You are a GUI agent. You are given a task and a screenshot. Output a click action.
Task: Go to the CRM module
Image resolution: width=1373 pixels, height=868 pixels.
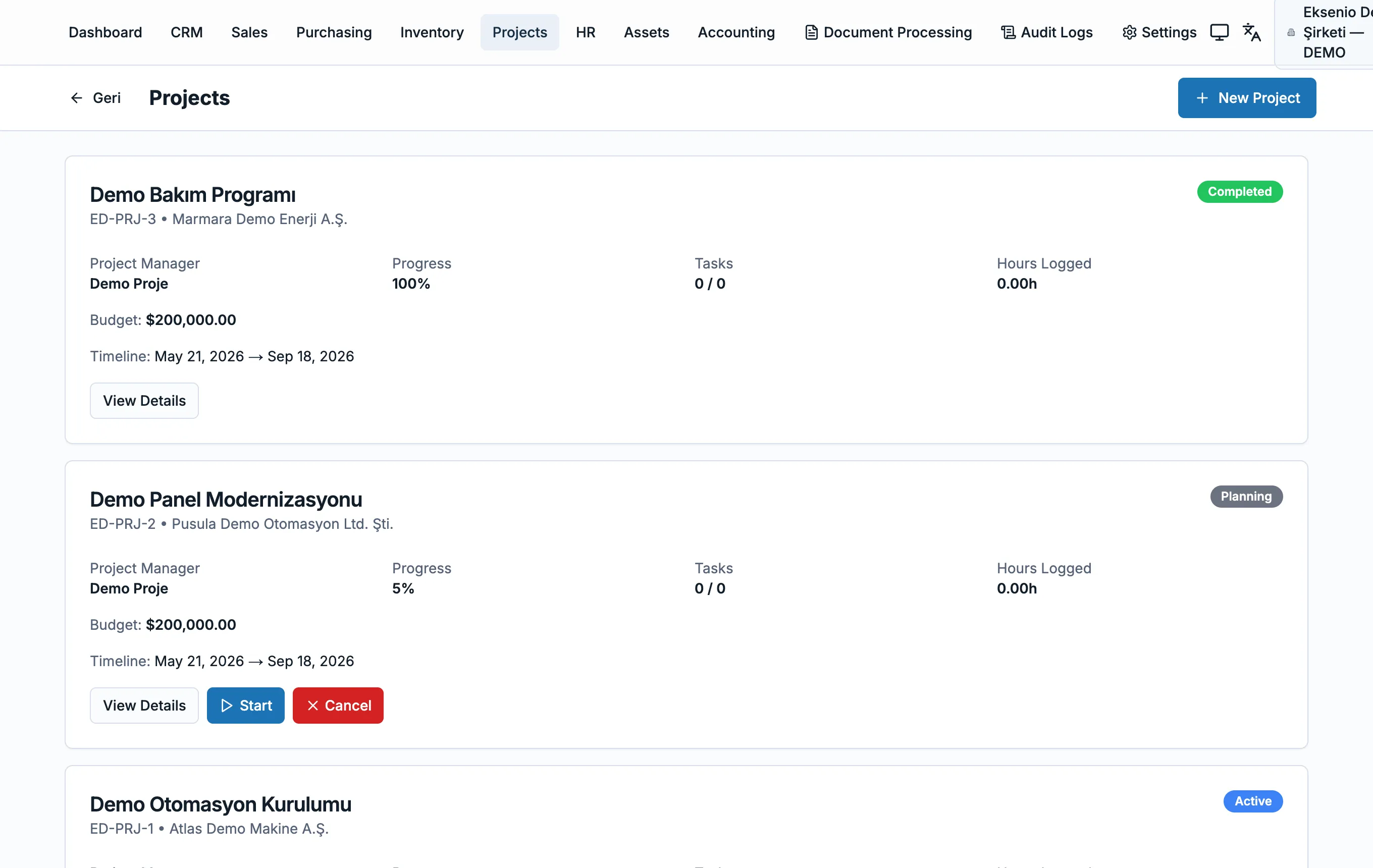(x=186, y=32)
